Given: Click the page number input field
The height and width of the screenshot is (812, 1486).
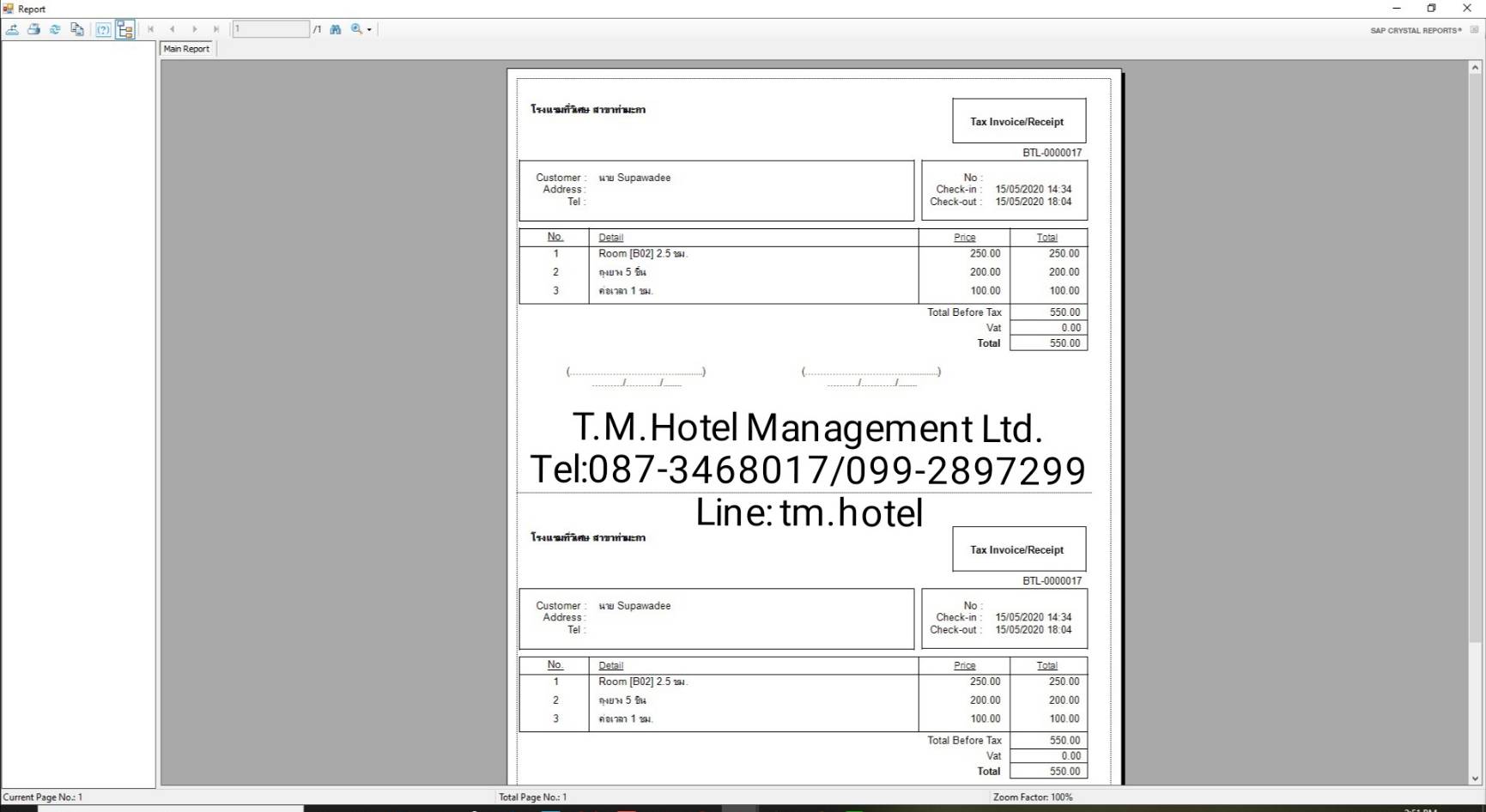Looking at the screenshot, I should [270, 28].
